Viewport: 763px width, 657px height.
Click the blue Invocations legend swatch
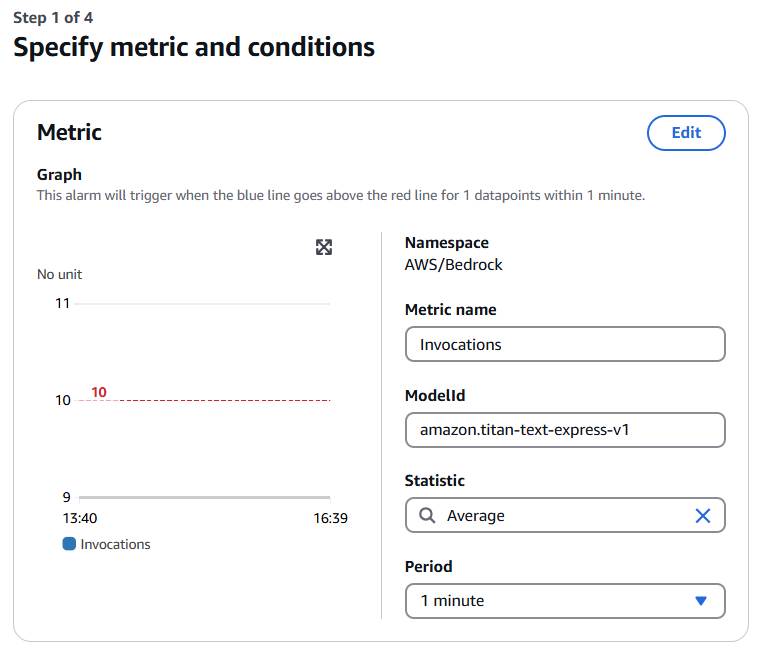69,544
